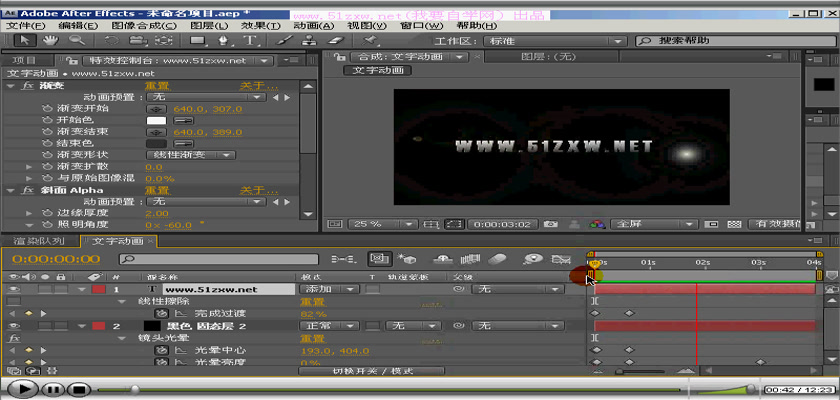Select the Hand tool
Screen dimensions: 840x400
click(51, 40)
